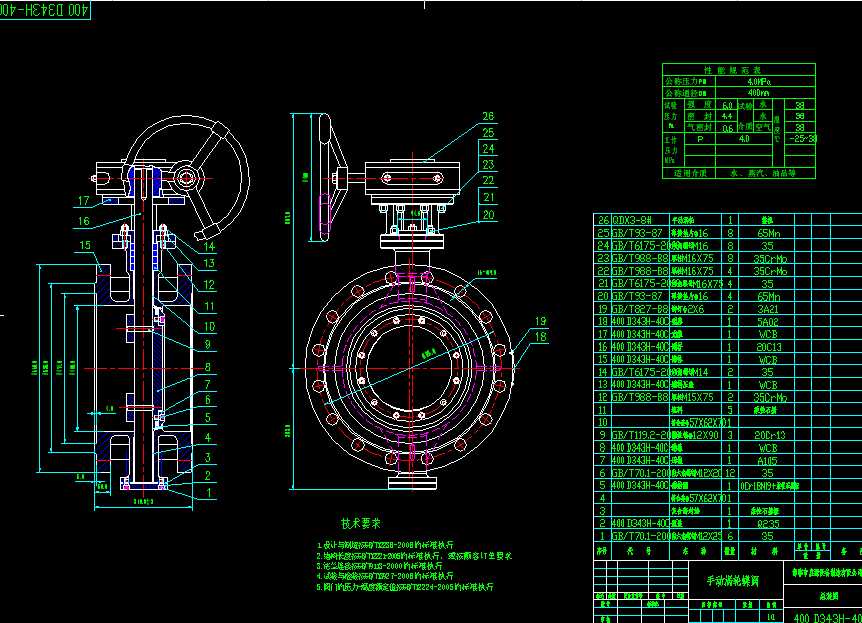Click balloon number 10 on the section view
The image size is (862, 623).
(209, 327)
